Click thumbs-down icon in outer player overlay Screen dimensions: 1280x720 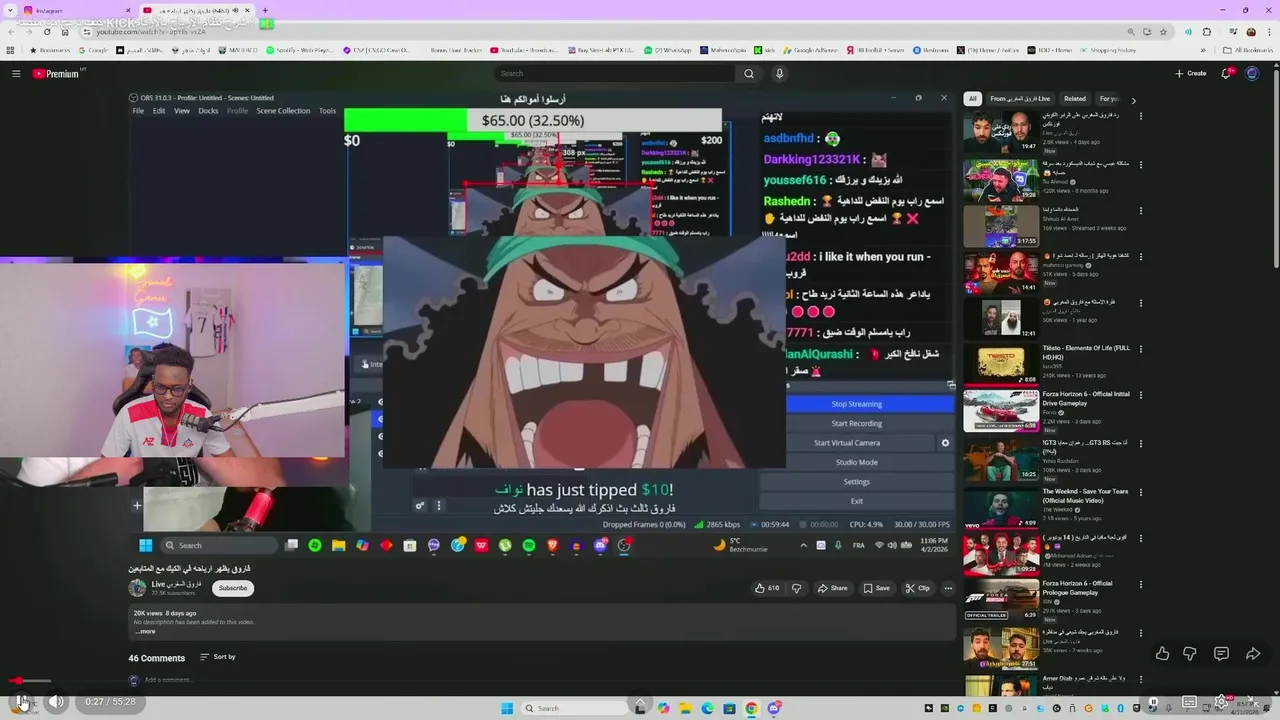click(1190, 654)
